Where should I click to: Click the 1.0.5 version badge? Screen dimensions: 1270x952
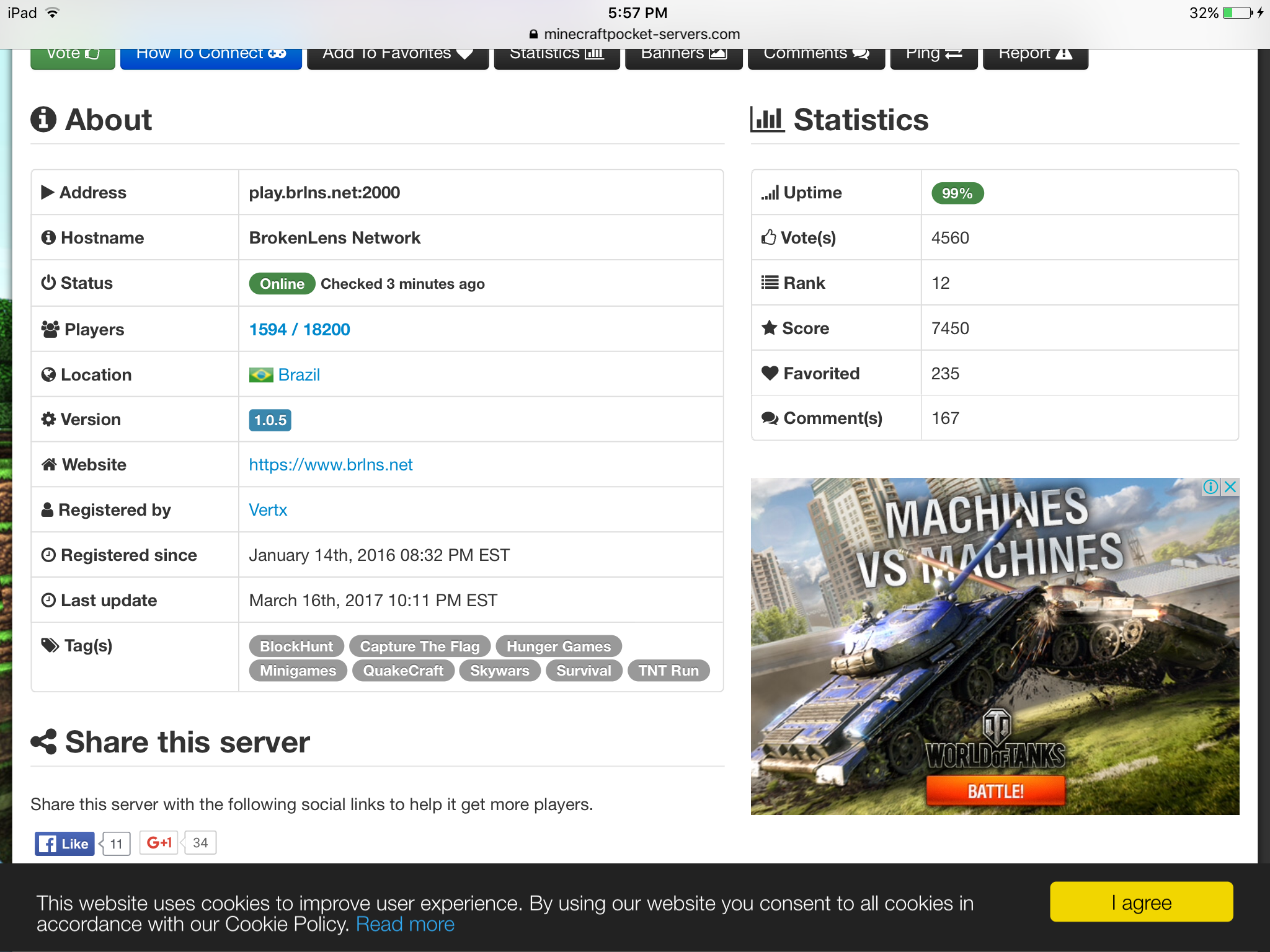pos(270,420)
